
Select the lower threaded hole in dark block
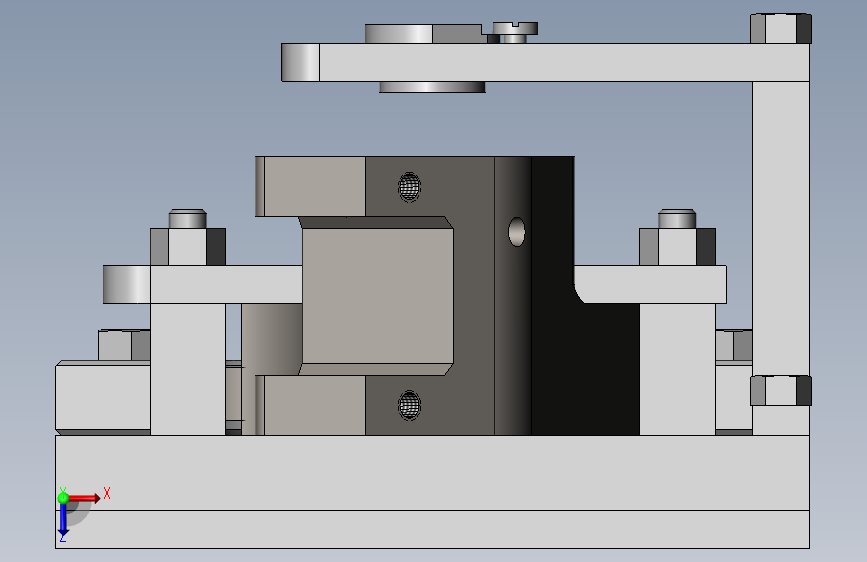(x=409, y=405)
